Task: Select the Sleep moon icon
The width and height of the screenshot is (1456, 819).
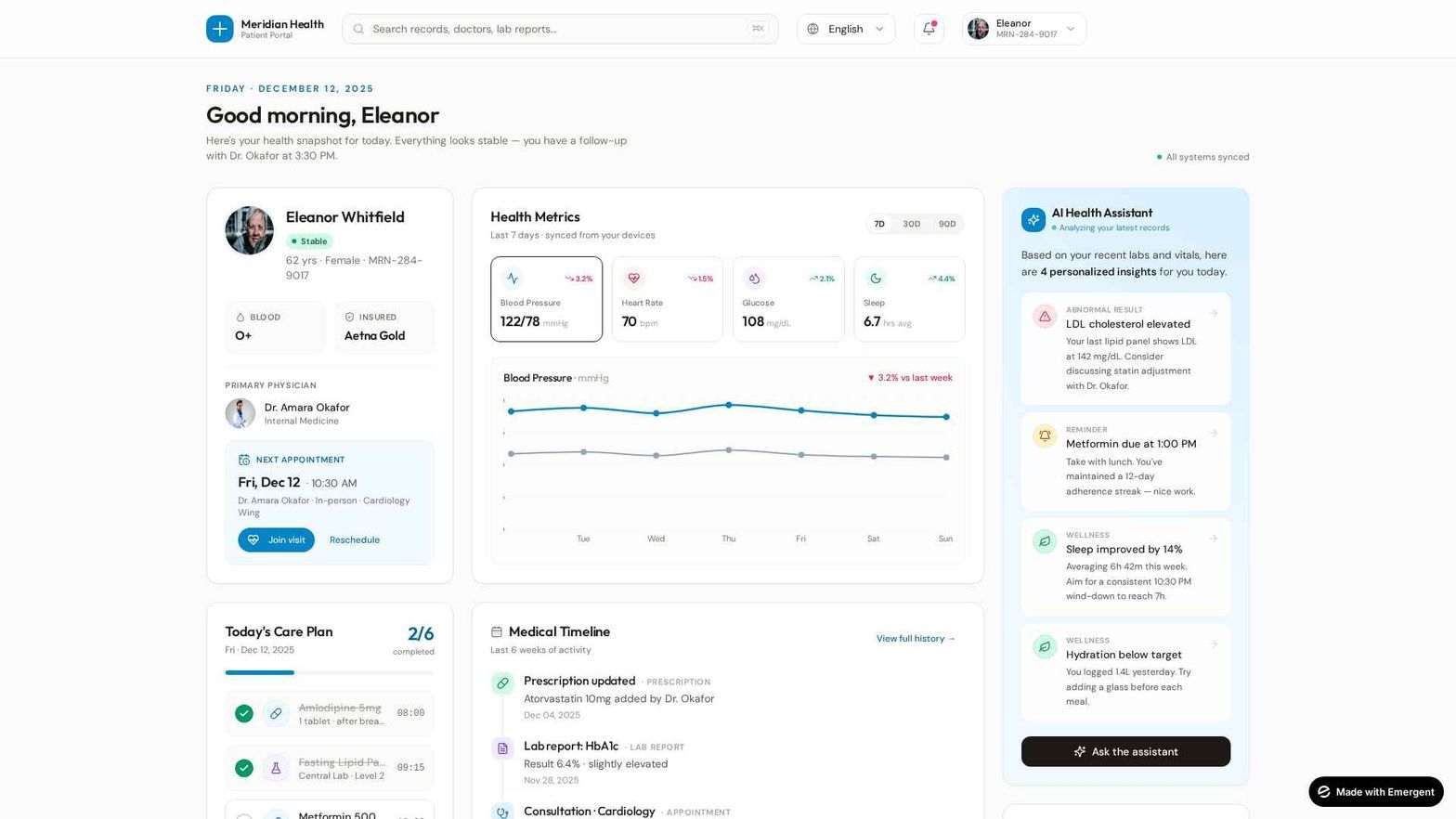Action: (875, 278)
